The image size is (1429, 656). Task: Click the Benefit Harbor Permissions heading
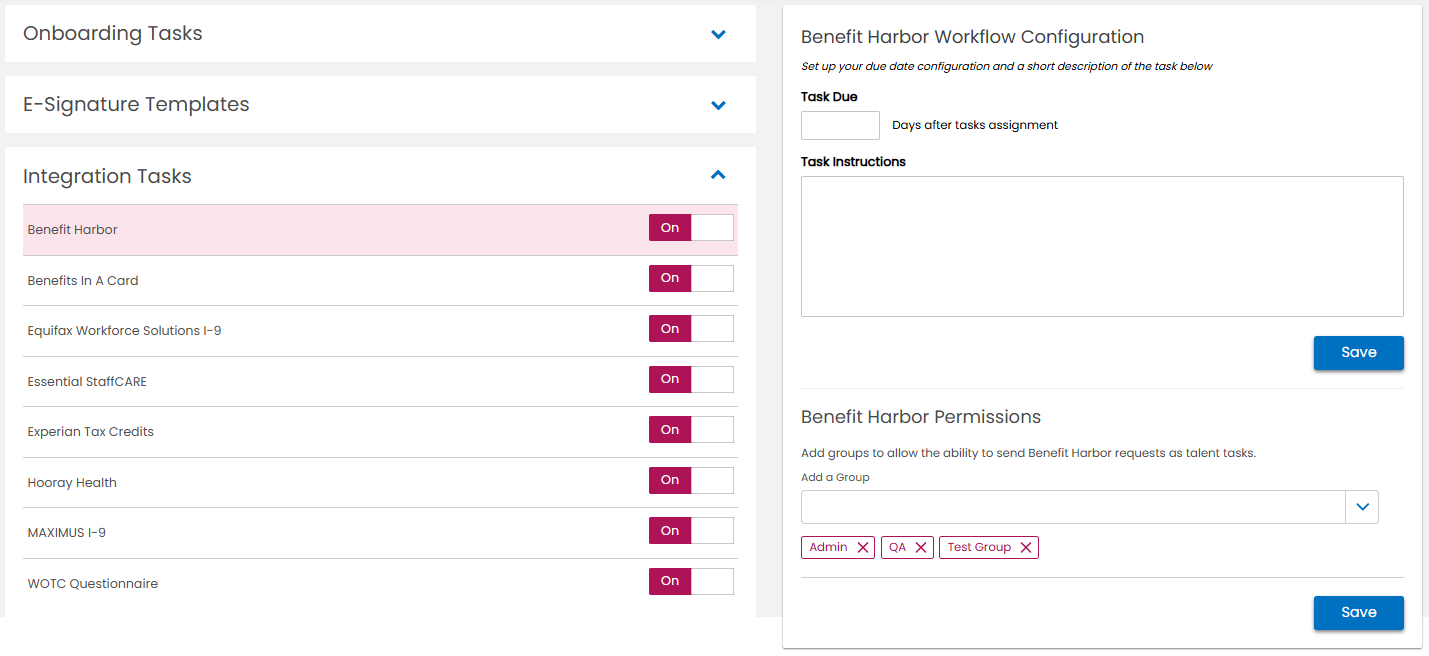click(921, 418)
